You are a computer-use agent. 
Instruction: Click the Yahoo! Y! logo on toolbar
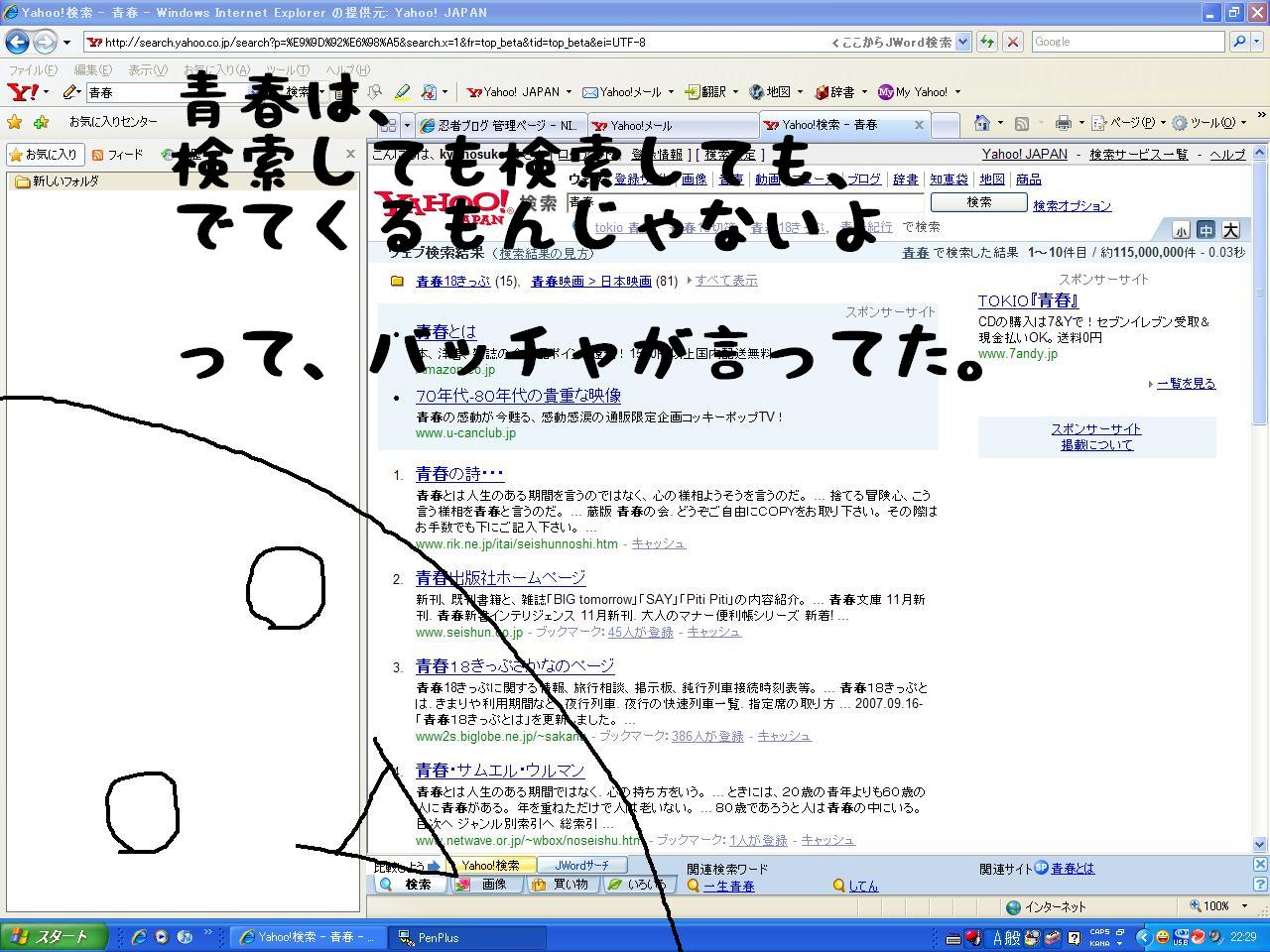tap(22, 92)
